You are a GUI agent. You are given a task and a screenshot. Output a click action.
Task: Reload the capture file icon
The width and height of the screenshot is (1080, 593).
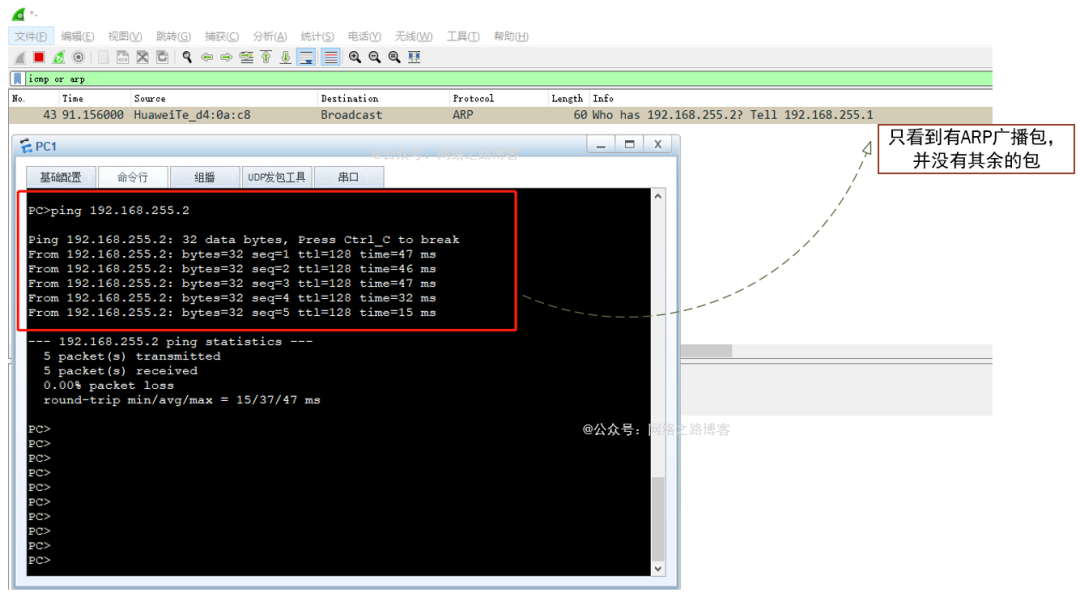coord(163,57)
